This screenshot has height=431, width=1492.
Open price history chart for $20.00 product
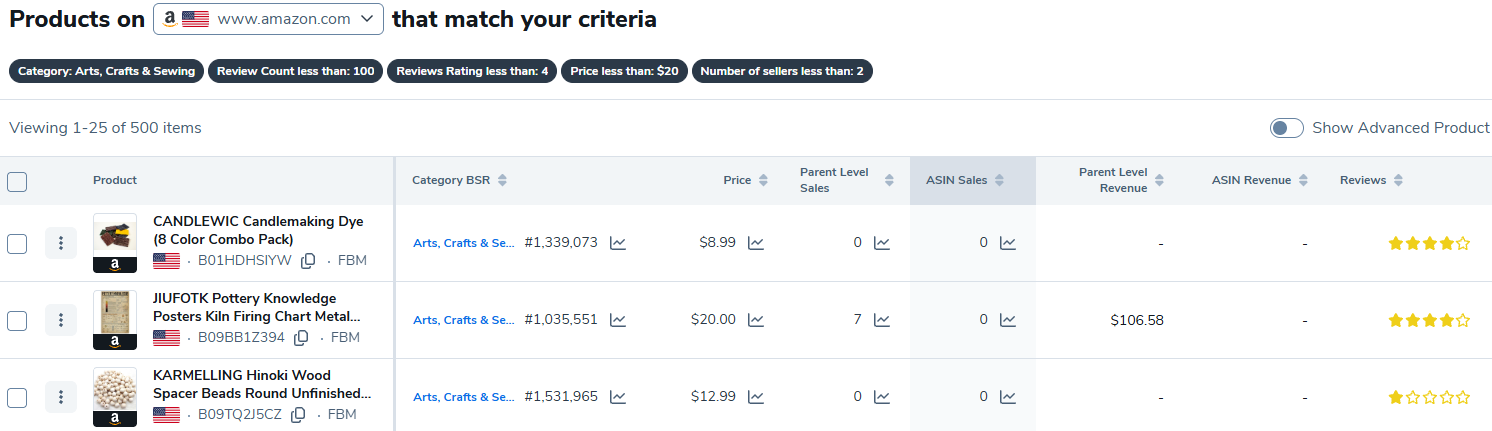click(756, 320)
